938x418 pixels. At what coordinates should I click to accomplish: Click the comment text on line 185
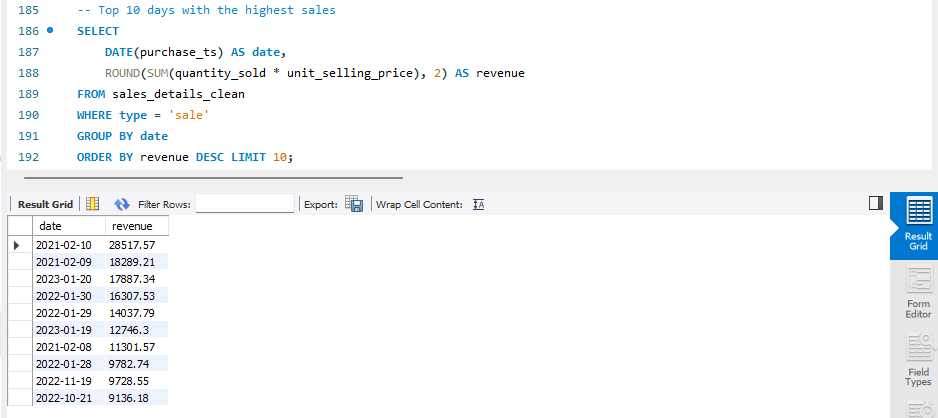click(206, 10)
